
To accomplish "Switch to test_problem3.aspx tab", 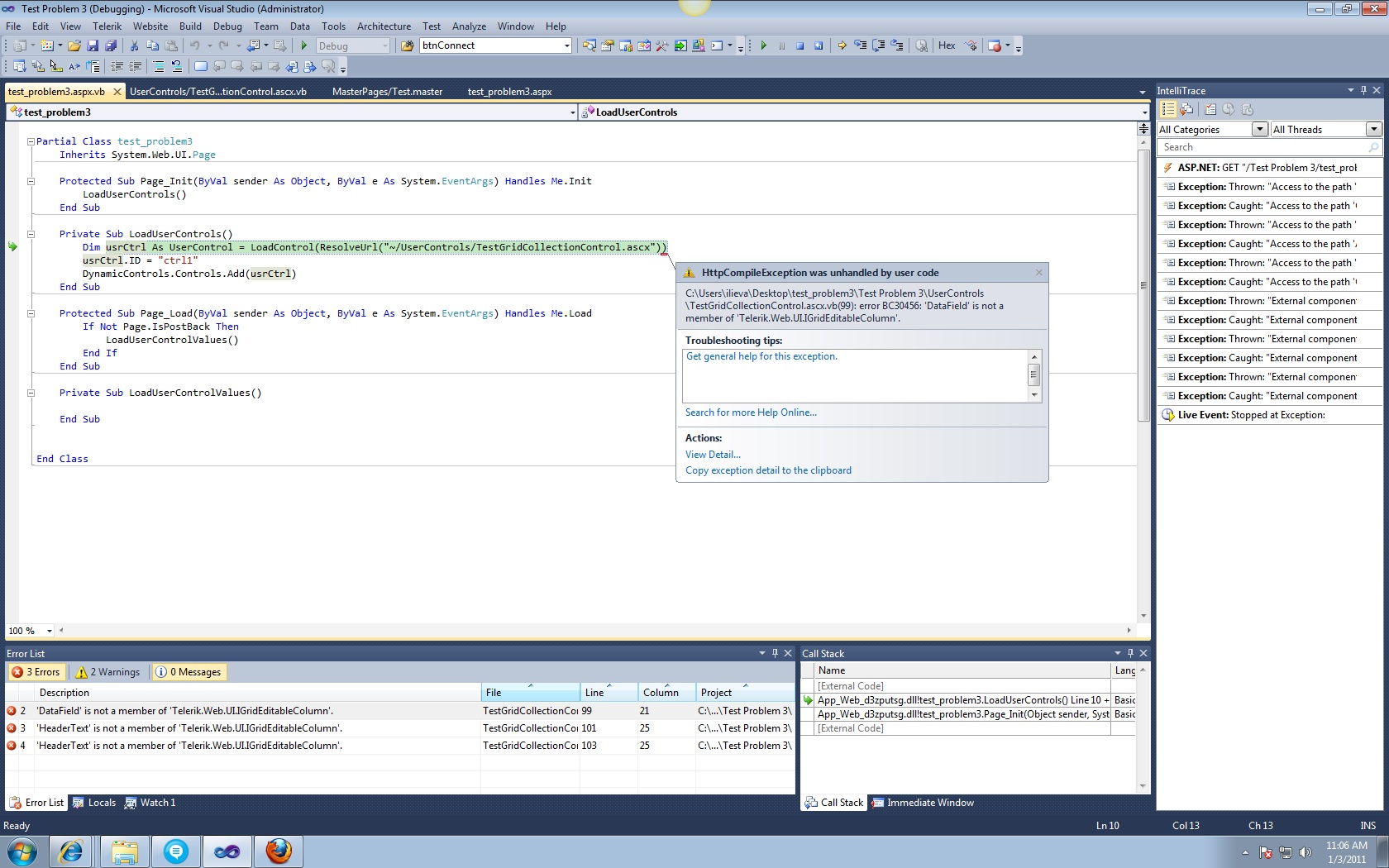I will point(509,92).
